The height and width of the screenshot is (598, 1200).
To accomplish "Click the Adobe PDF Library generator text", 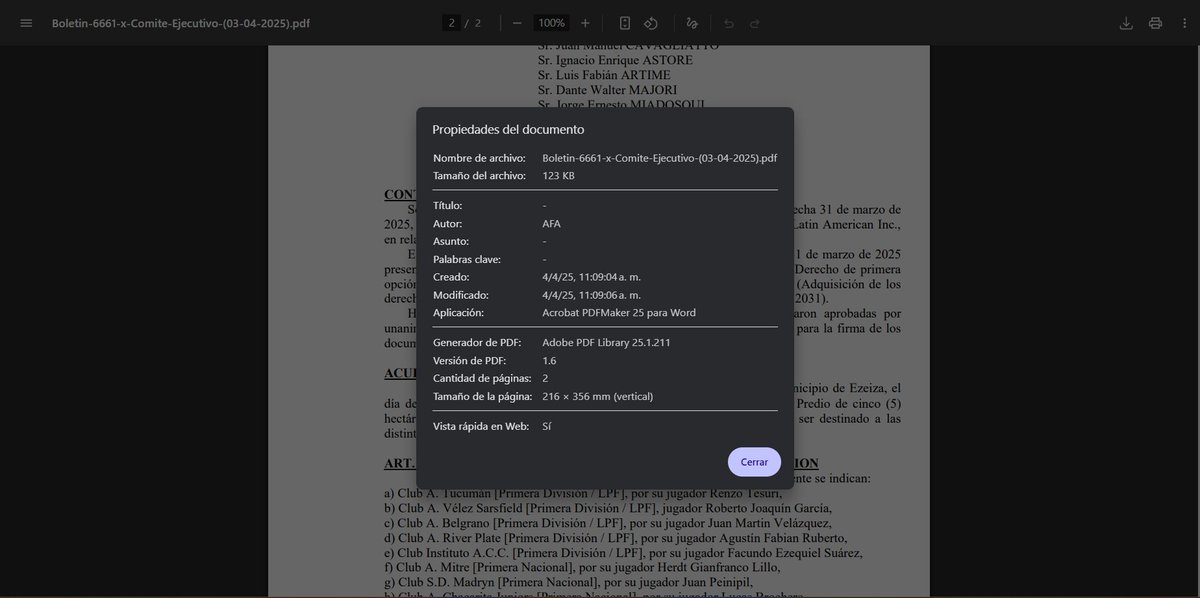I will [606, 342].
